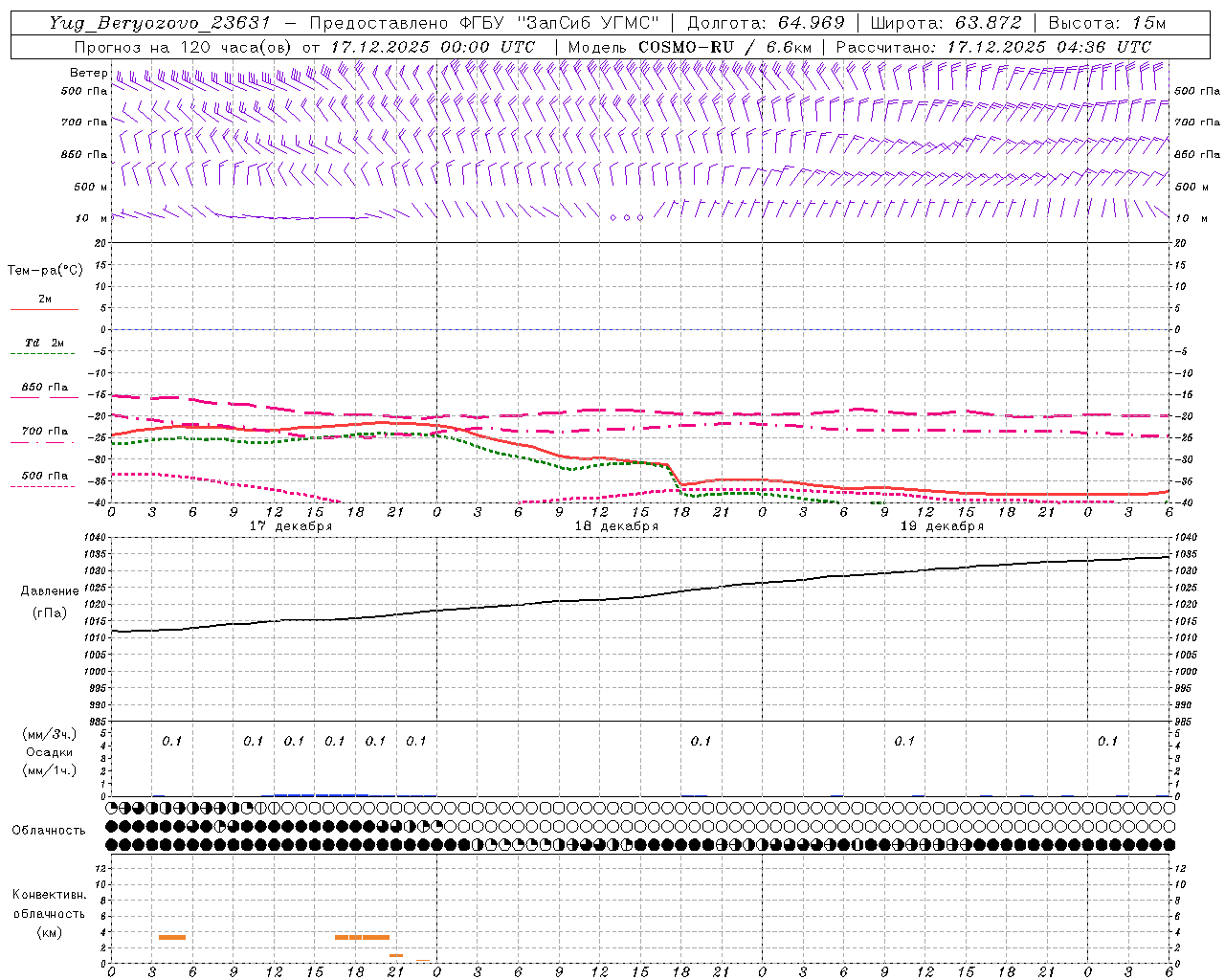Click the orange convective bar near 3–6h
Screen dimensions: 1225x980
click(x=172, y=937)
